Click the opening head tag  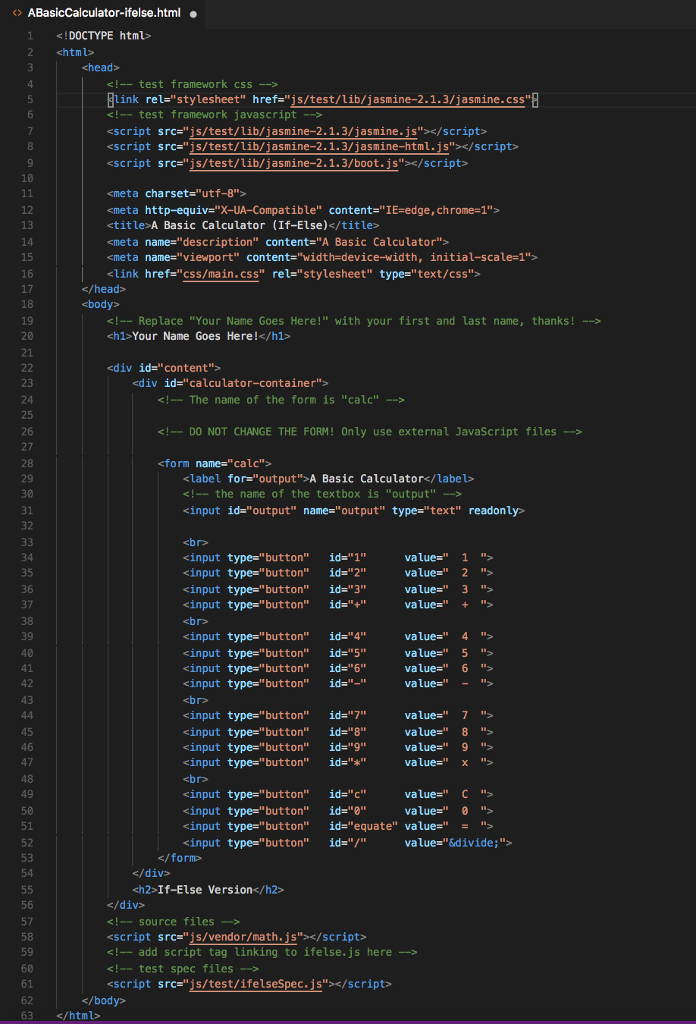pos(101,68)
